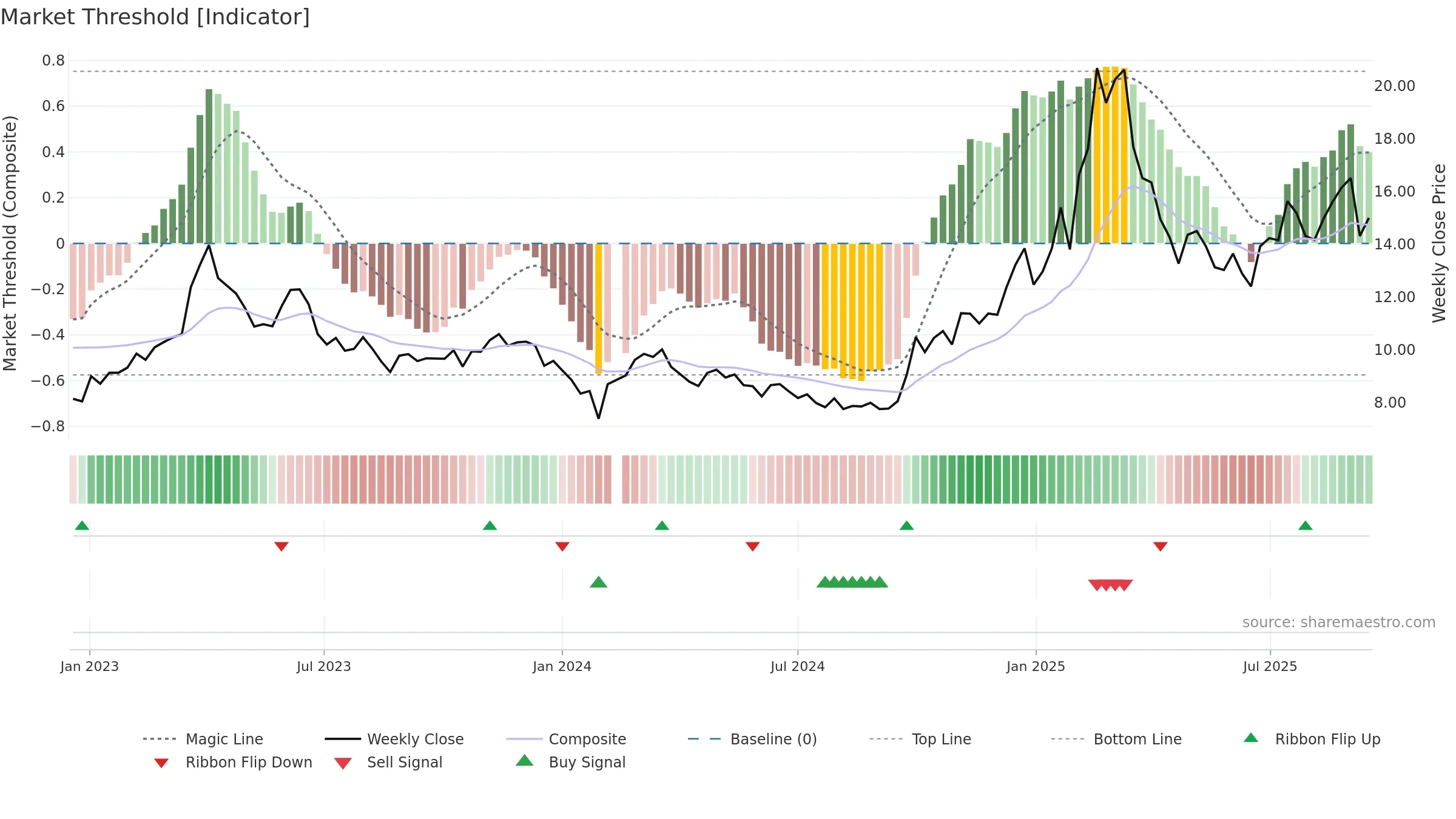Toggle the Sell Signal legend entry
Viewport: 1456px width, 819px height.
pos(388,762)
